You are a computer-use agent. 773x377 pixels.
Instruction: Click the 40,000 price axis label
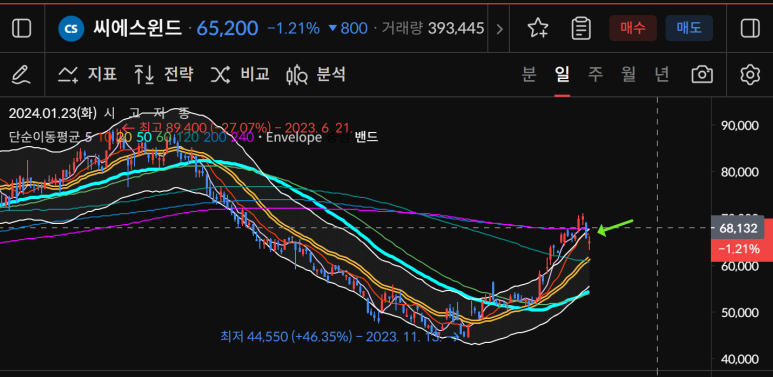pos(739,360)
